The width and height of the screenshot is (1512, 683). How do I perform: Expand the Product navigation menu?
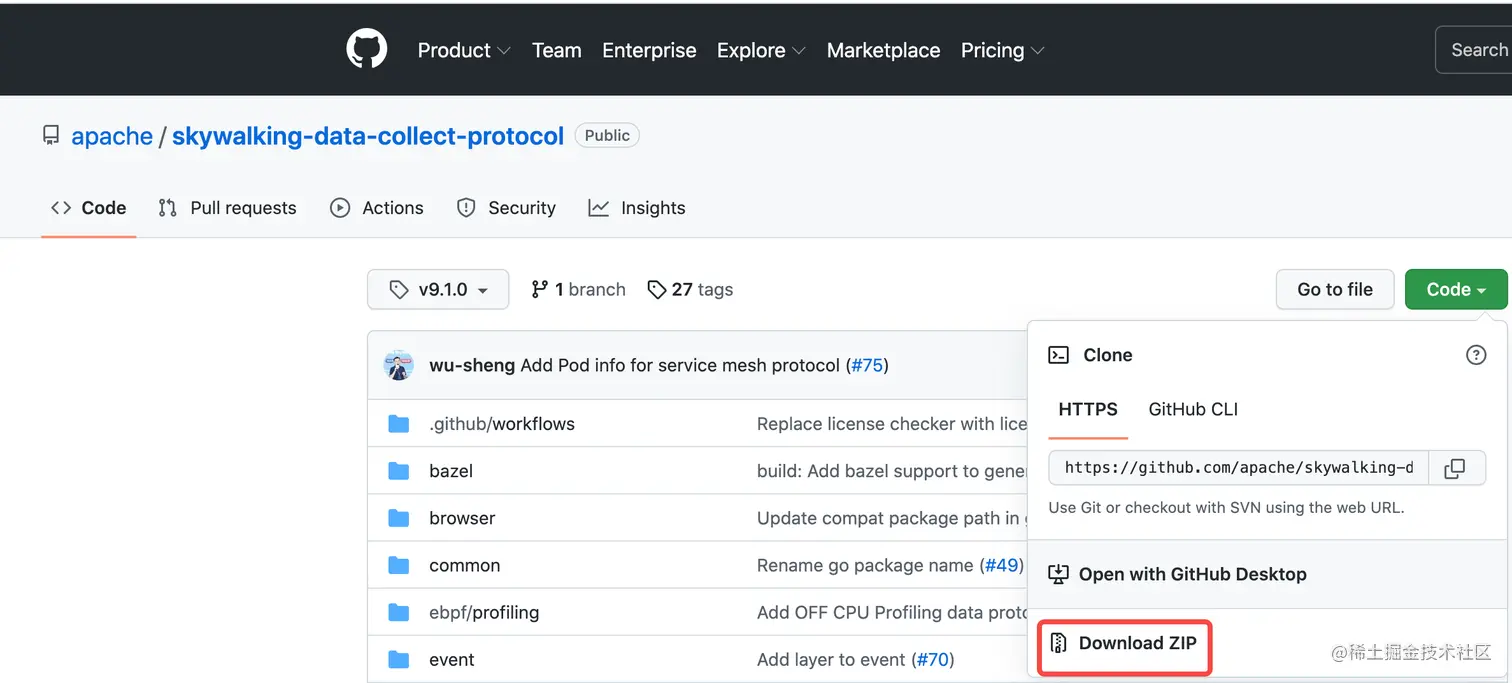[464, 50]
